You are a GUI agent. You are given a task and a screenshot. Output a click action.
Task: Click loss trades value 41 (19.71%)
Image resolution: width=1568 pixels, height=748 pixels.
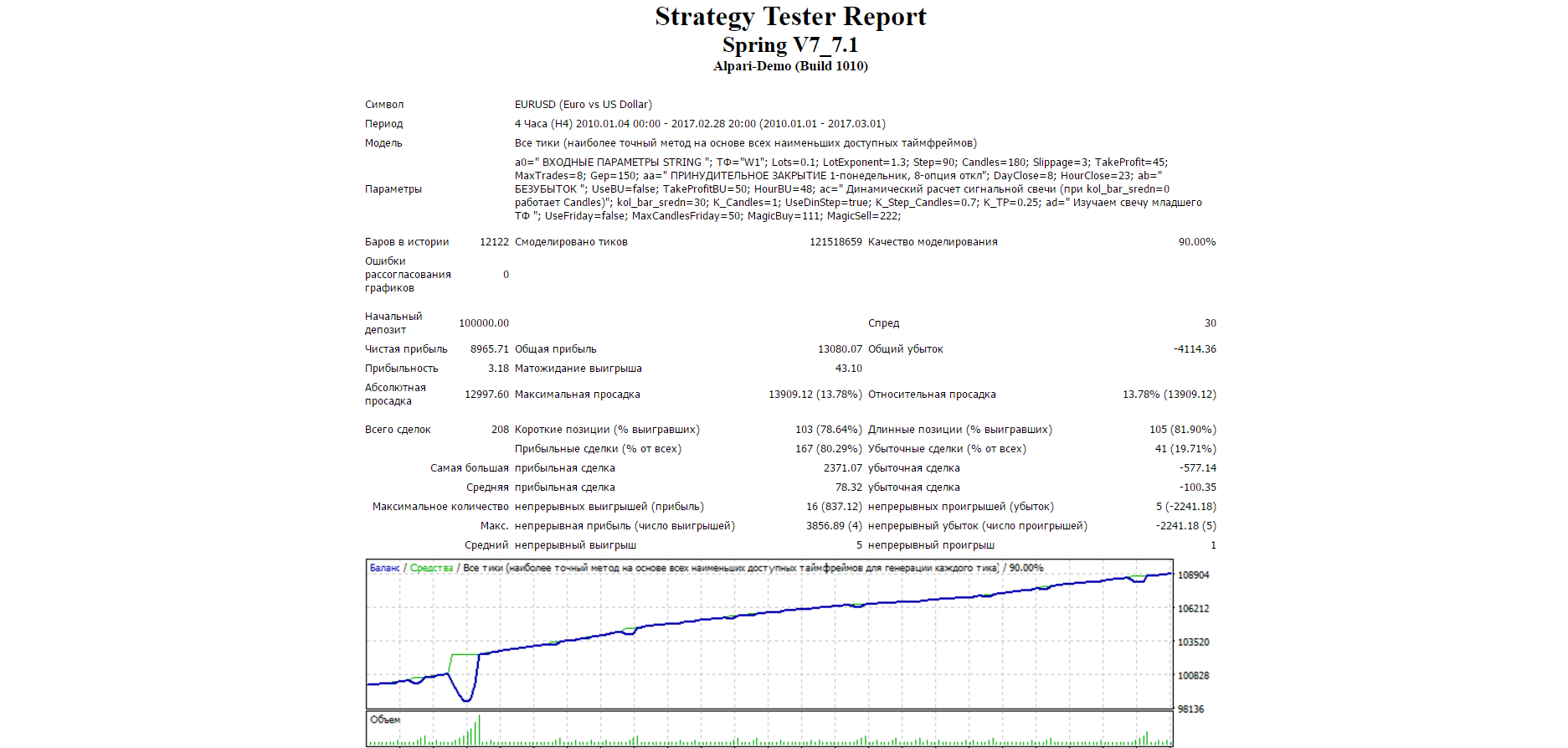point(1185,449)
